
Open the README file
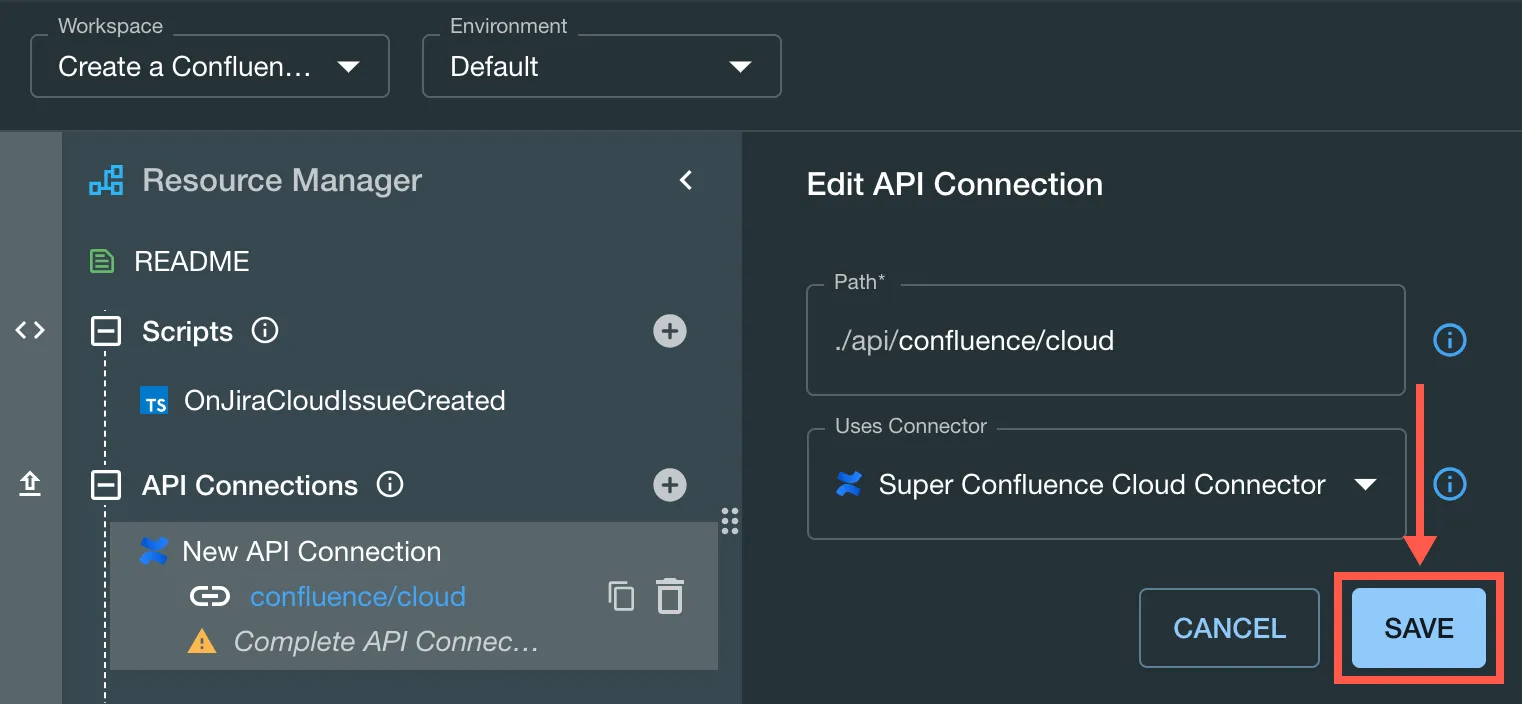[x=191, y=262]
